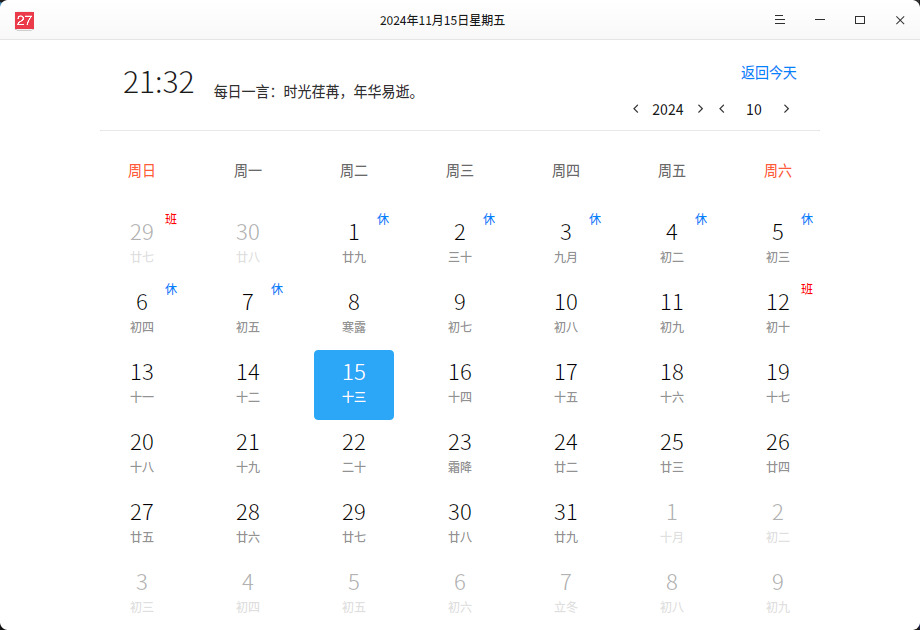Select October 3 marked 九月
920x630 pixels.
coord(566,245)
